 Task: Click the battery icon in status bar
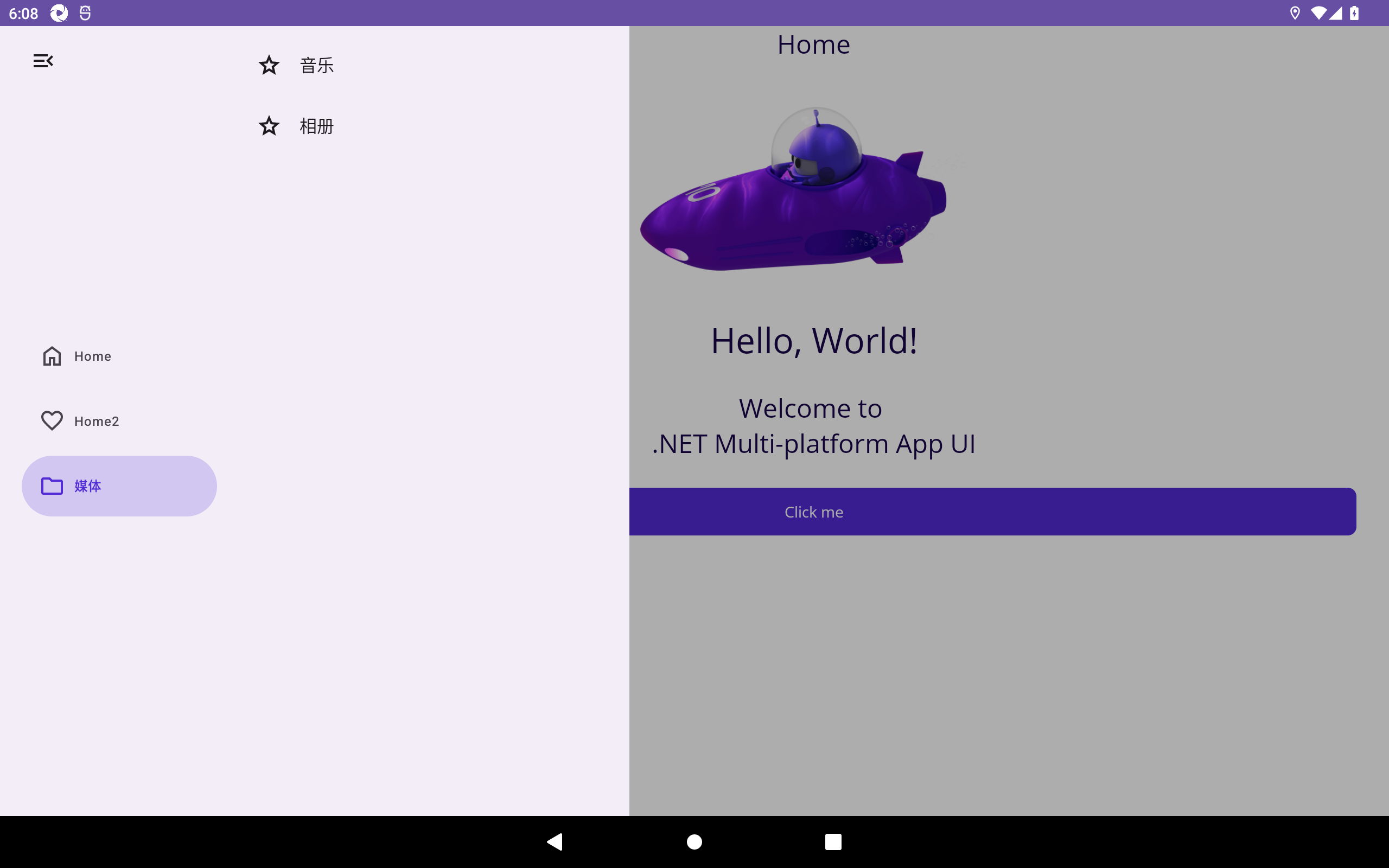point(1354,12)
